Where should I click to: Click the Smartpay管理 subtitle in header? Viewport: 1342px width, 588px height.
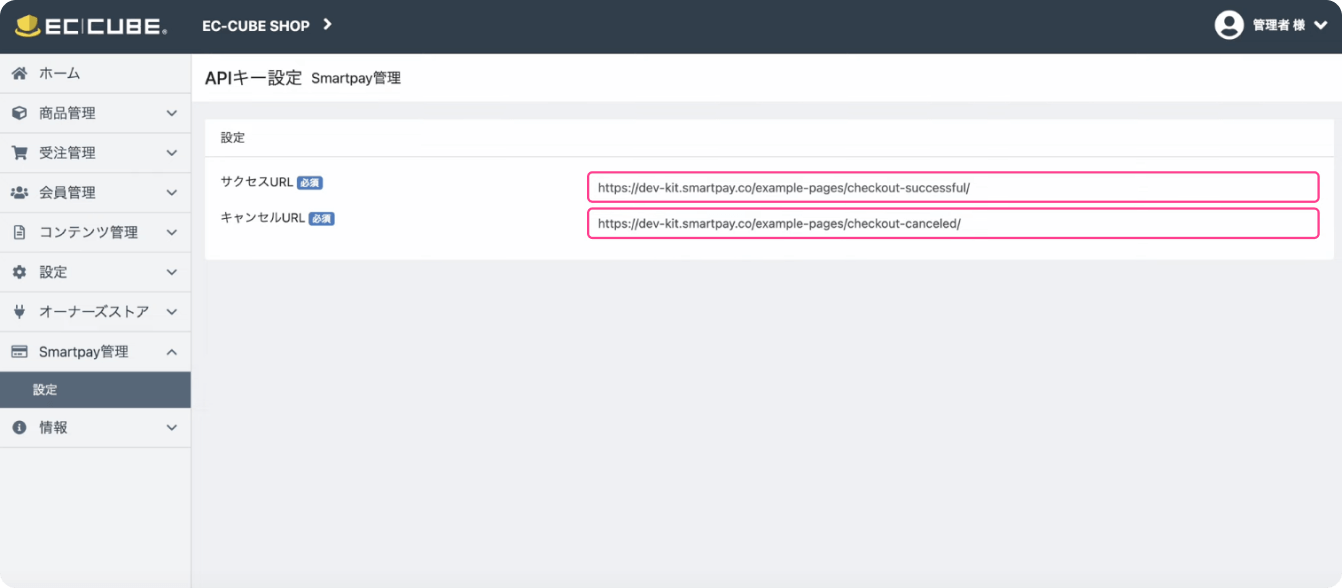click(x=356, y=78)
